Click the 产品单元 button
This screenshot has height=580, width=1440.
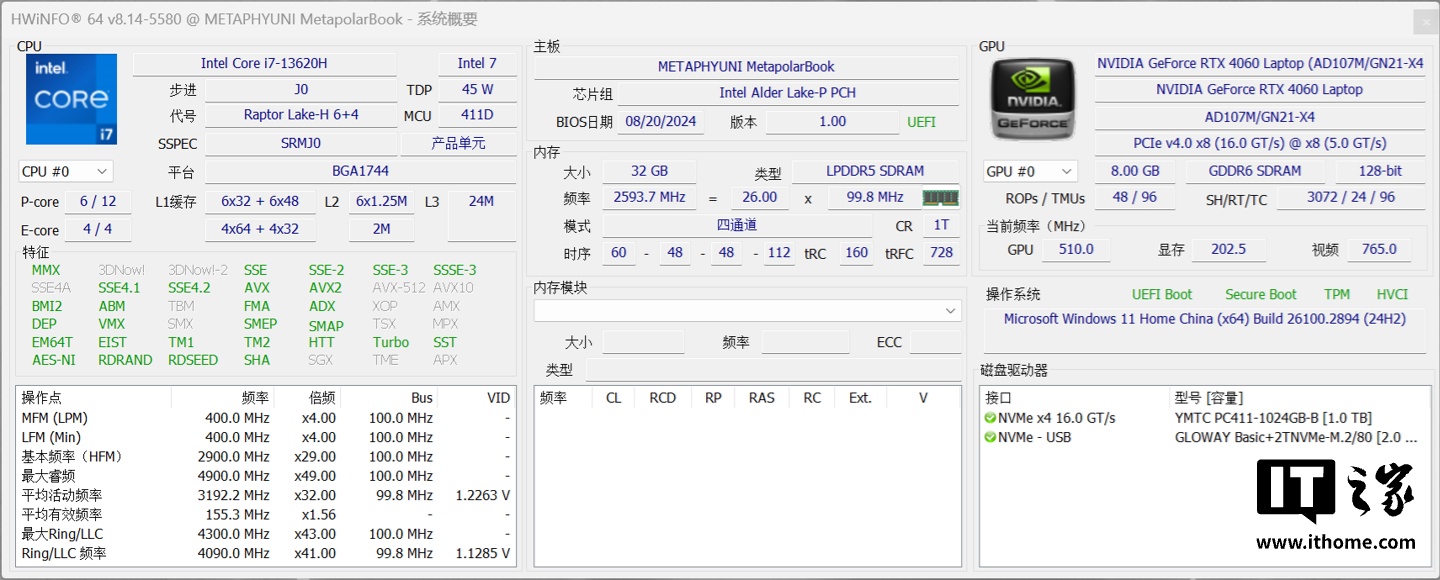[x=458, y=143]
